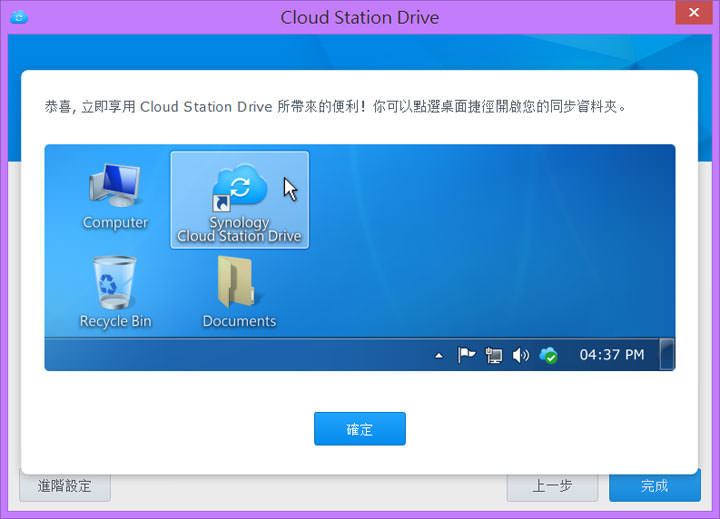Confirm with the 確定 button

pyautogui.click(x=359, y=429)
